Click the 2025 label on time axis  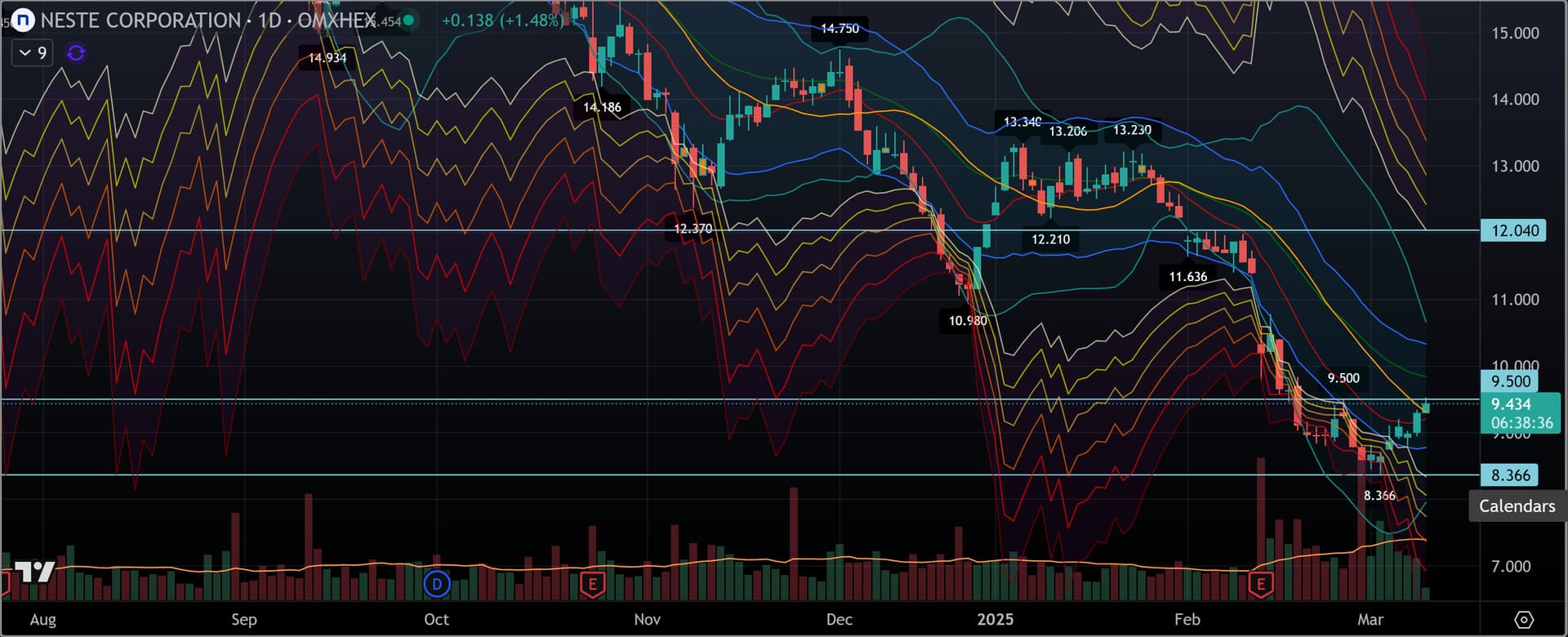995,620
